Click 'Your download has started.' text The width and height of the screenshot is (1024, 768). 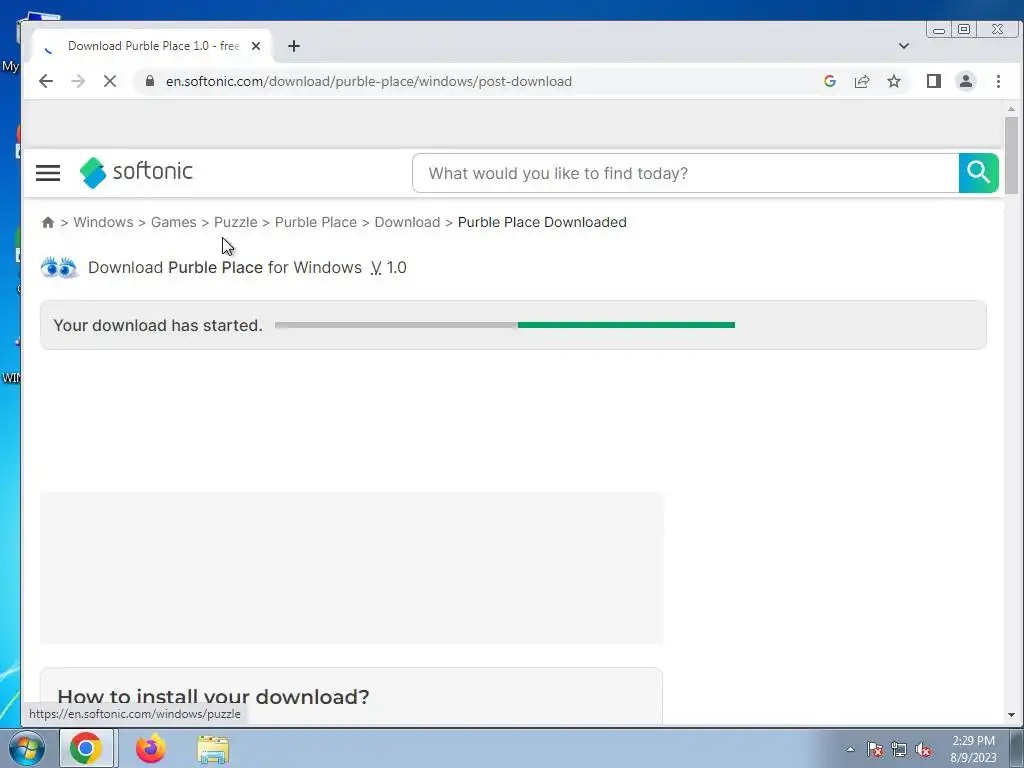tap(158, 325)
